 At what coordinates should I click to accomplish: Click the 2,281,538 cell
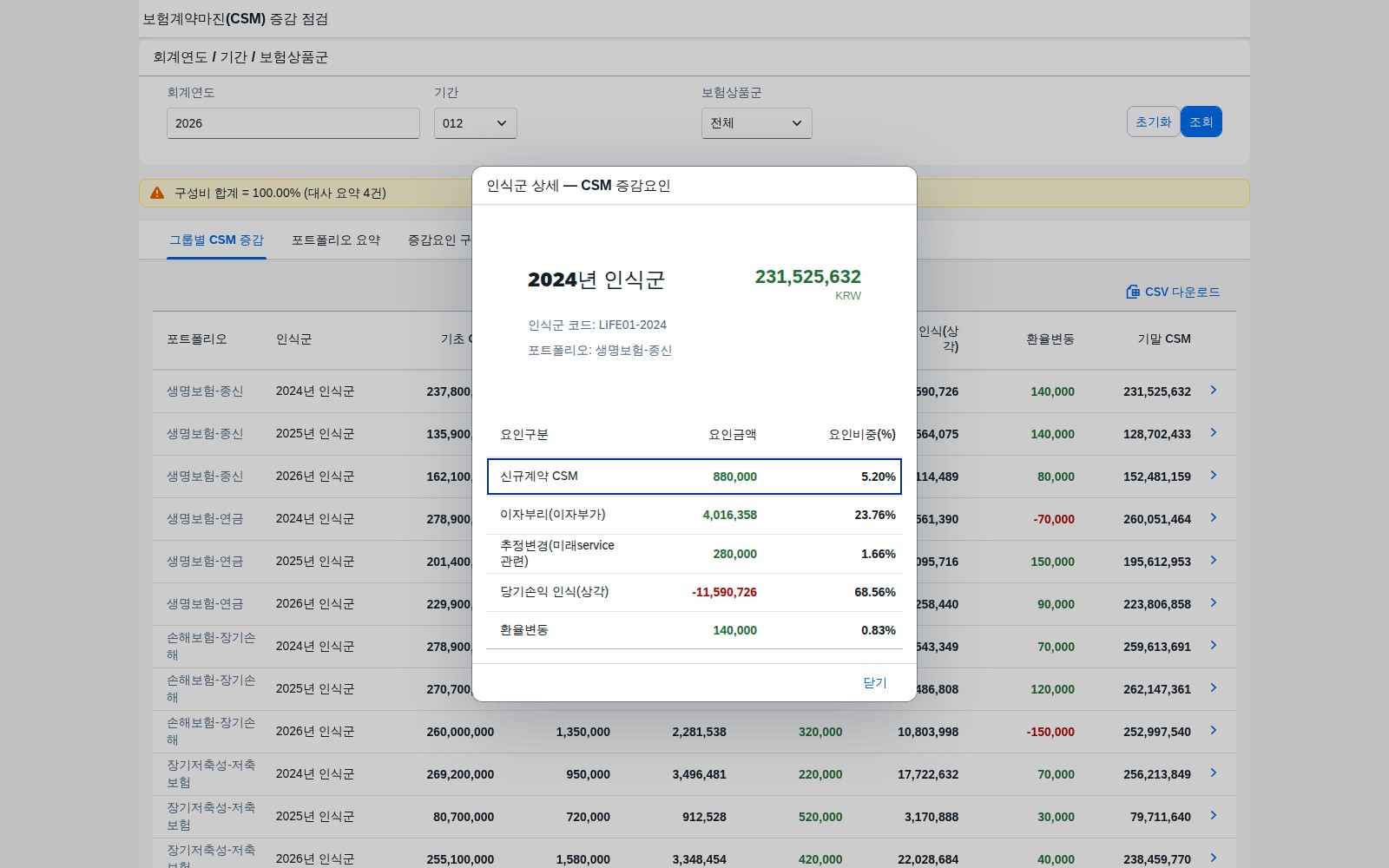point(700,732)
